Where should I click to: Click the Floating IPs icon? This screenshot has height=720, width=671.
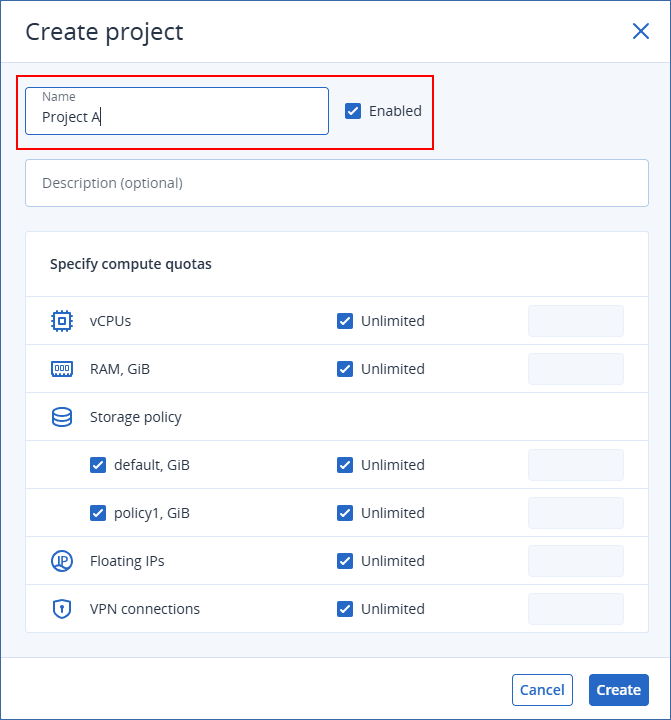click(62, 561)
